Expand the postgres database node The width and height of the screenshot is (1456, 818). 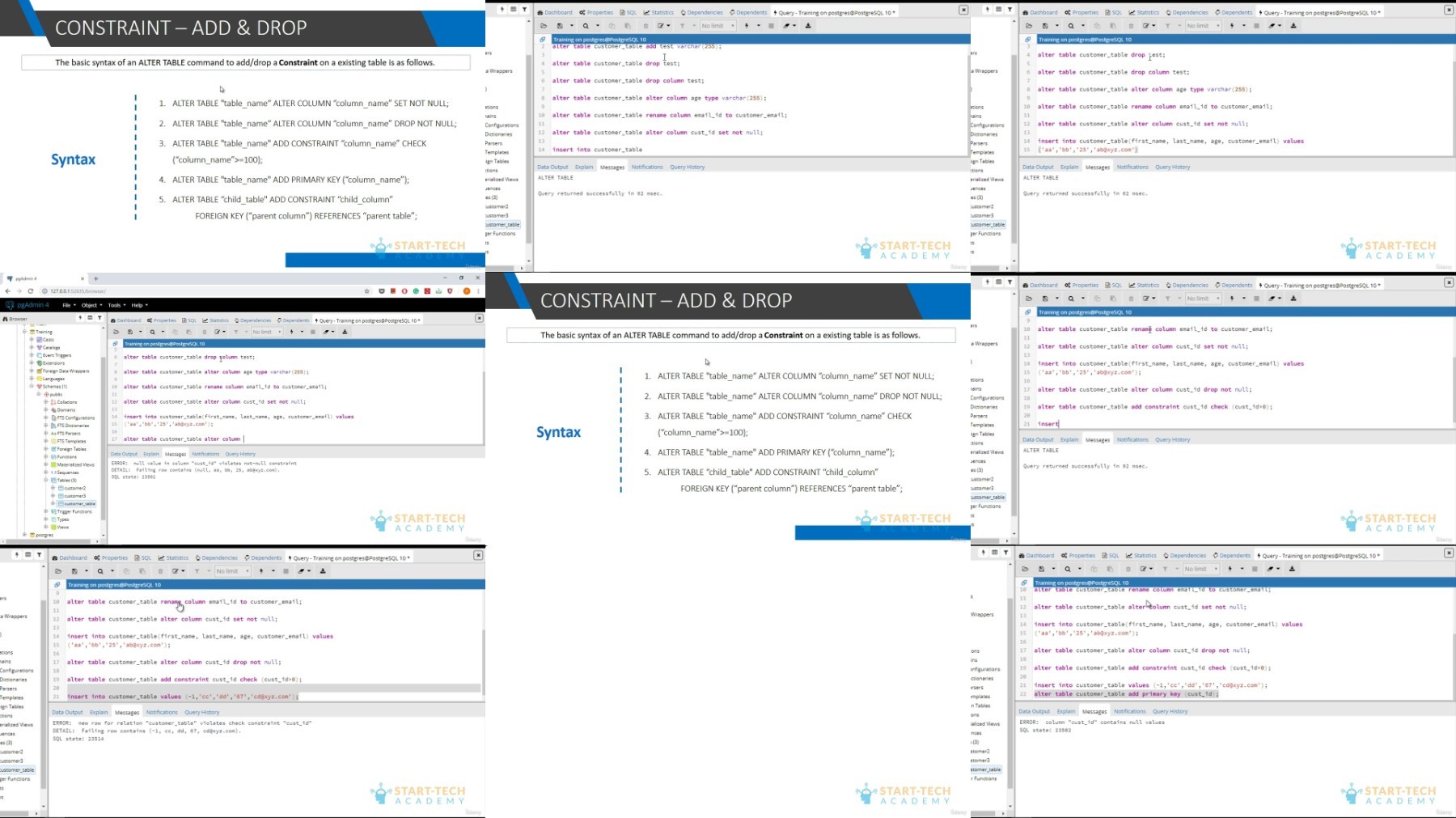24,535
